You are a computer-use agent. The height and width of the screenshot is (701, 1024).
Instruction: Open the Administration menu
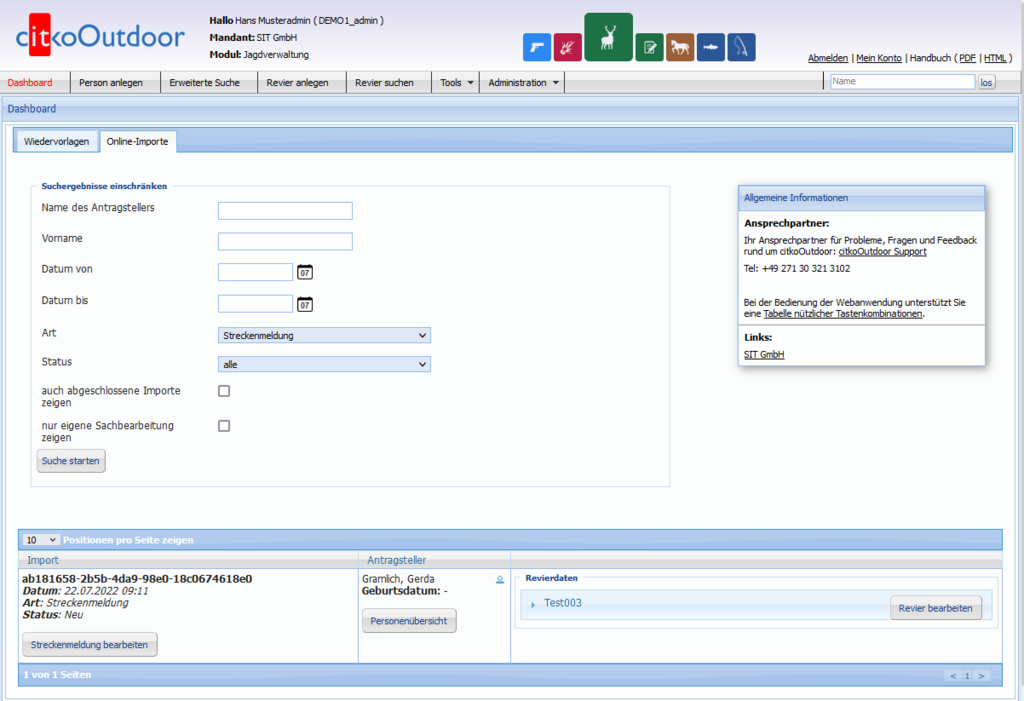click(523, 83)
